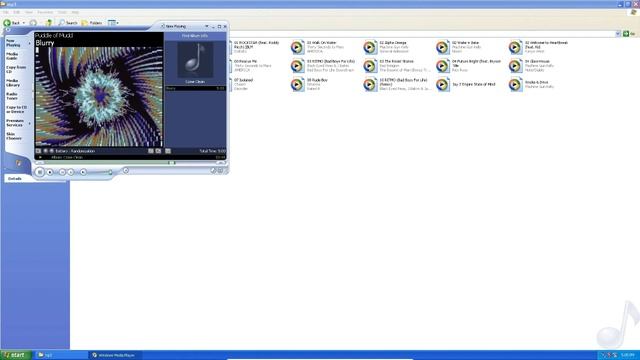
Task: Select the 04 Future Bright file icon
Action: (442, 66)
